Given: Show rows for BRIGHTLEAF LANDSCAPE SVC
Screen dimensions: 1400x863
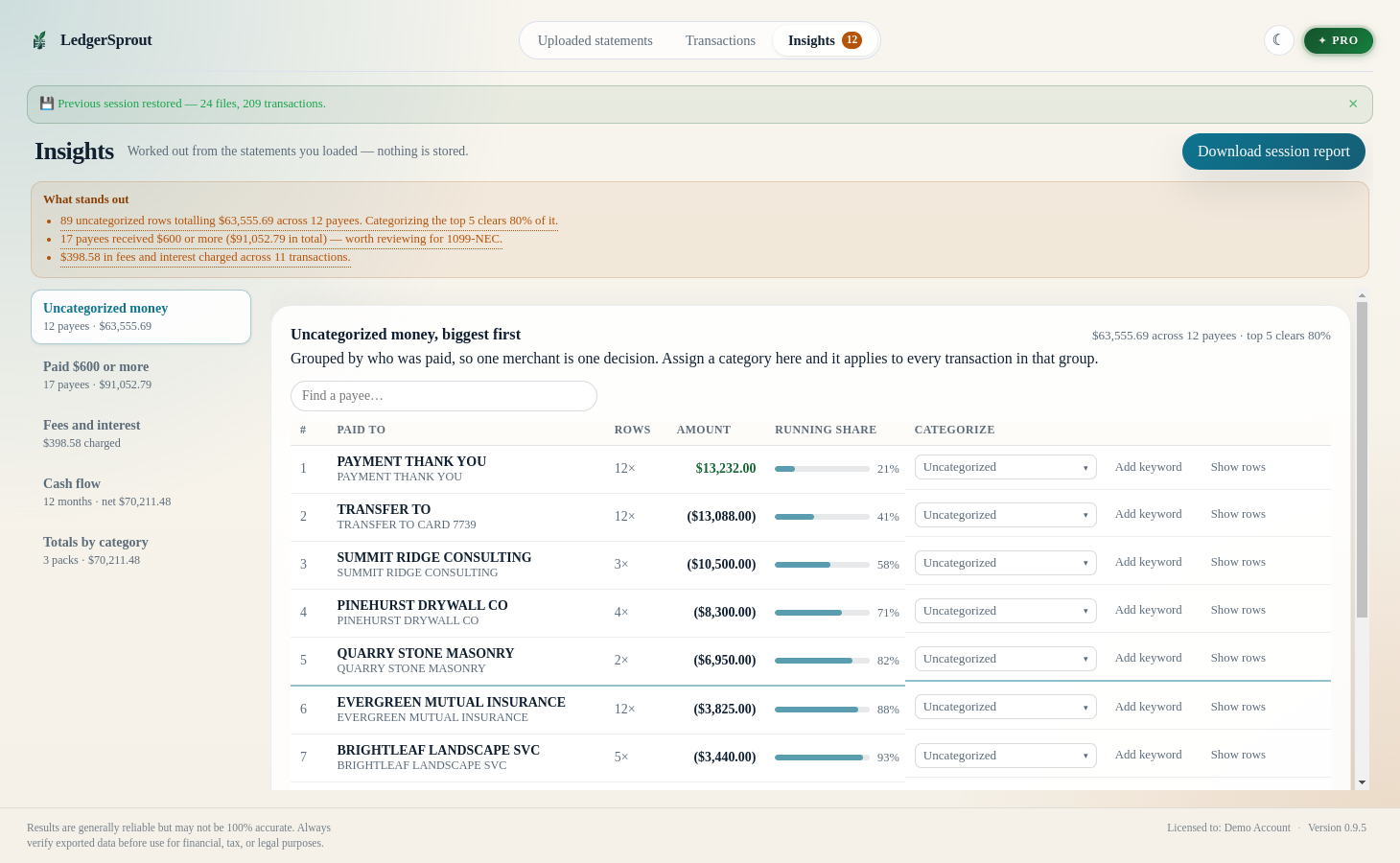Looking at the screenshot, I should pyautogui.click(x=1238, y=755).
